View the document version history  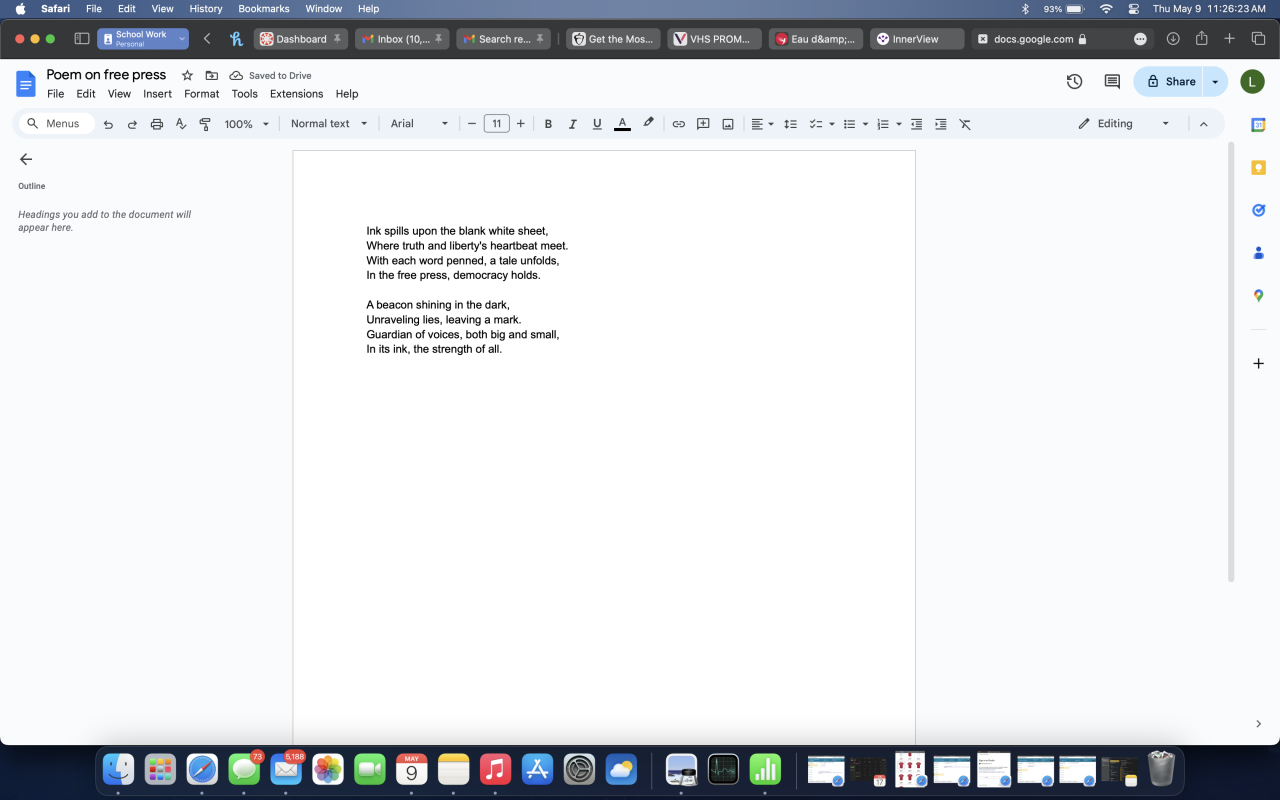1075,82
